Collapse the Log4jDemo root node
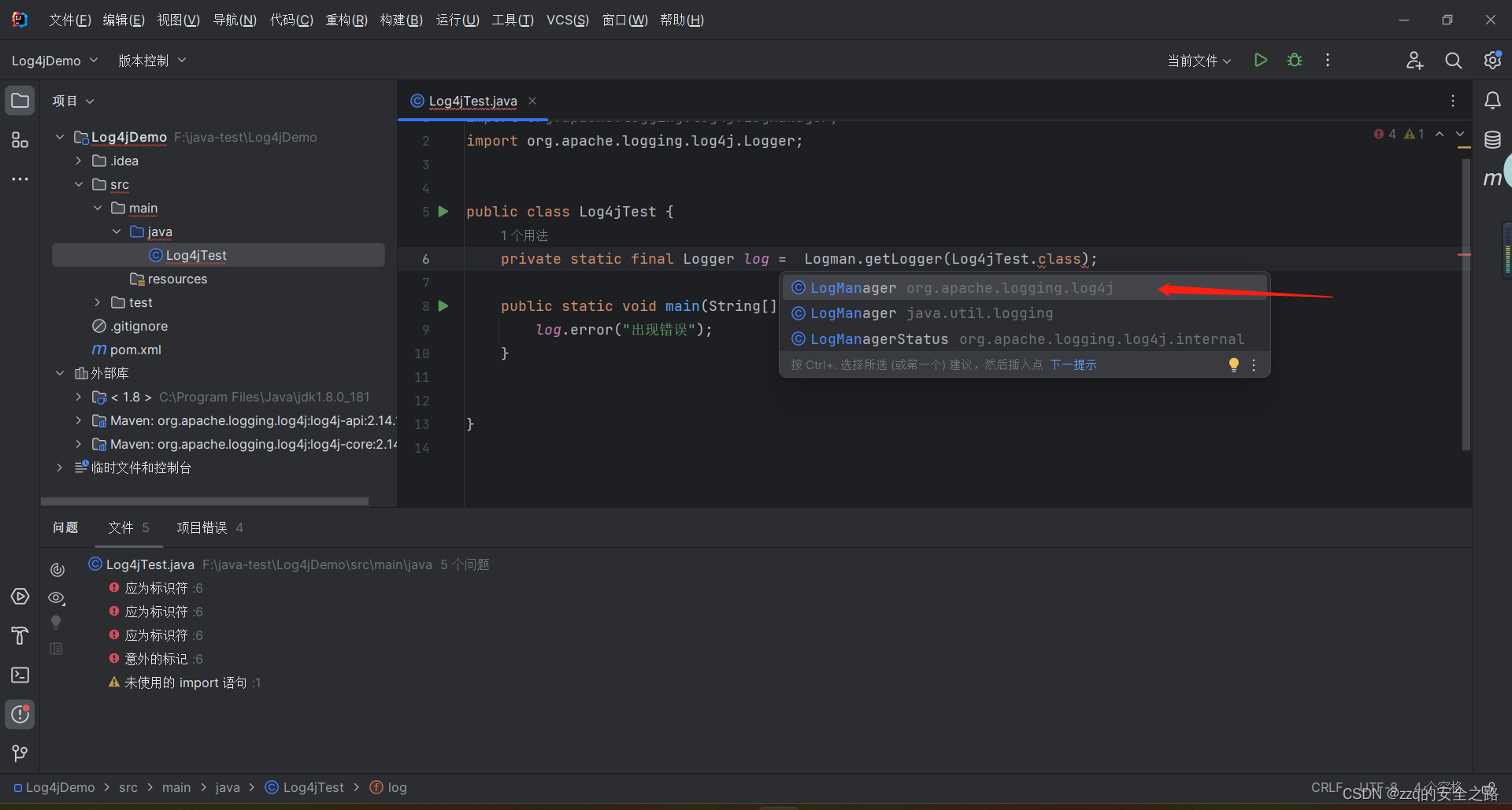The width and height of the screenshot is (1512, 810). click(x=60, y=137)
